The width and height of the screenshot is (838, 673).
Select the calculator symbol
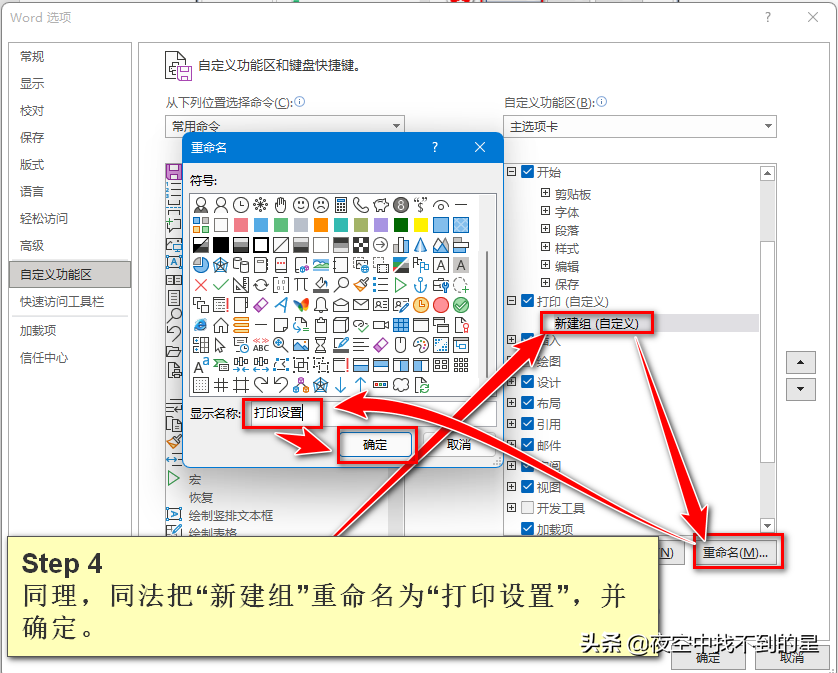340,205
